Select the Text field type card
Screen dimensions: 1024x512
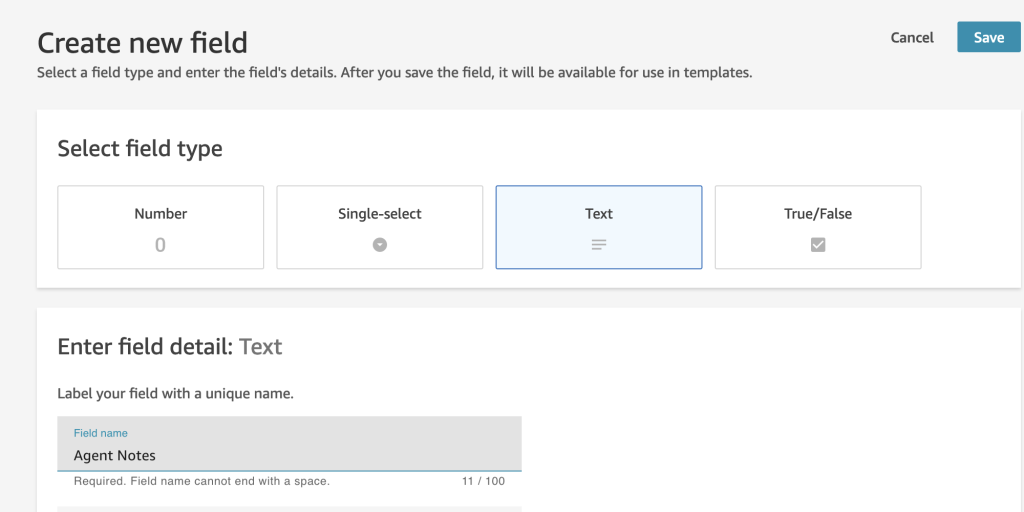coord(599,227)
